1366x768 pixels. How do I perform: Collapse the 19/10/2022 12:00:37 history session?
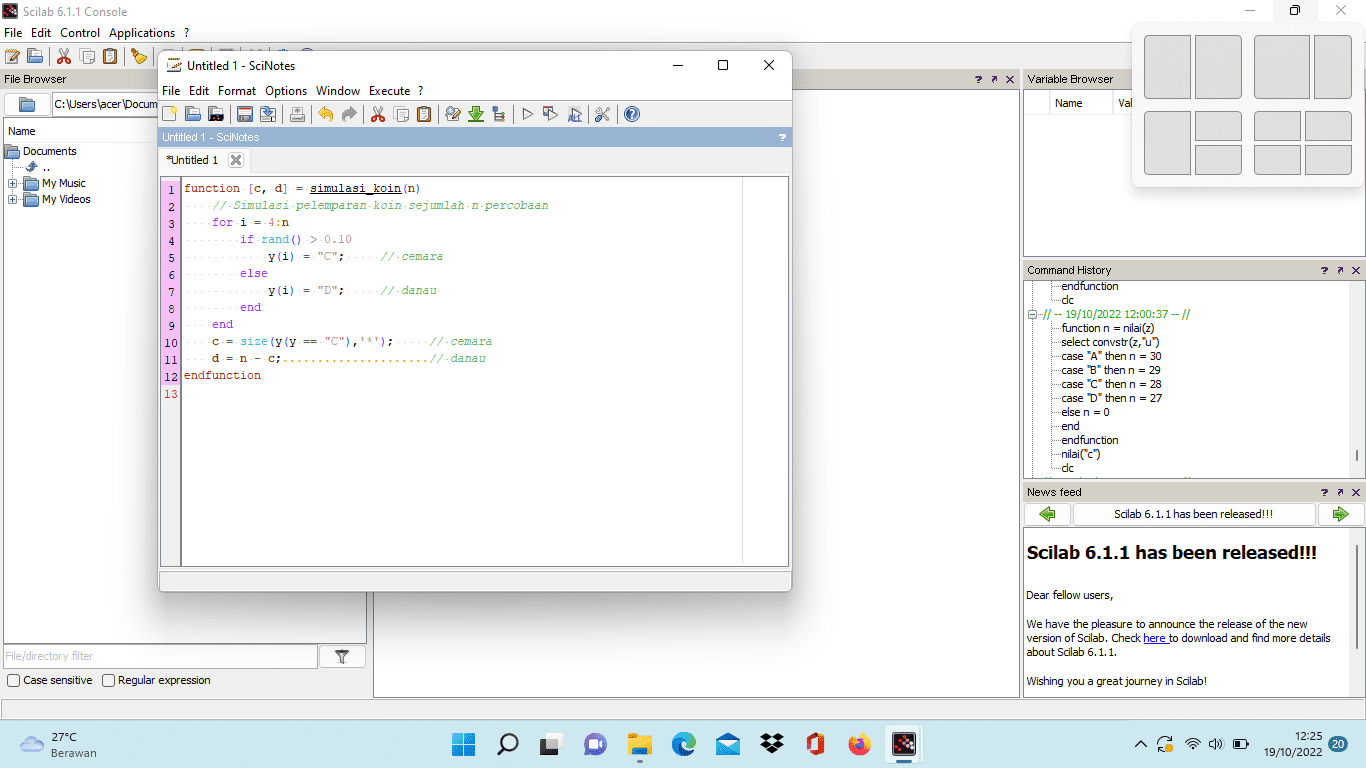tap(1034, 314)
